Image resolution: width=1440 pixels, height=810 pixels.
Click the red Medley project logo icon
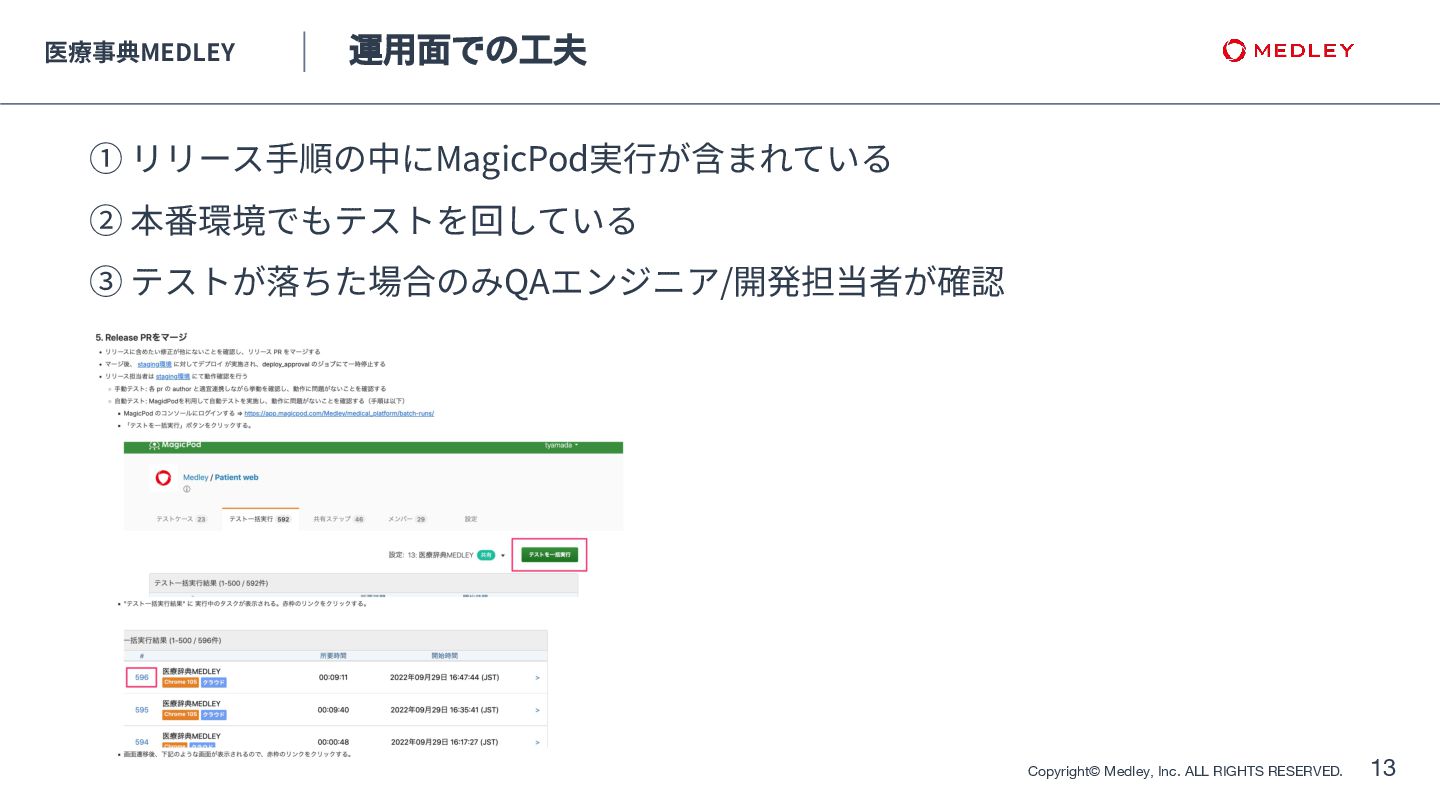163,478
